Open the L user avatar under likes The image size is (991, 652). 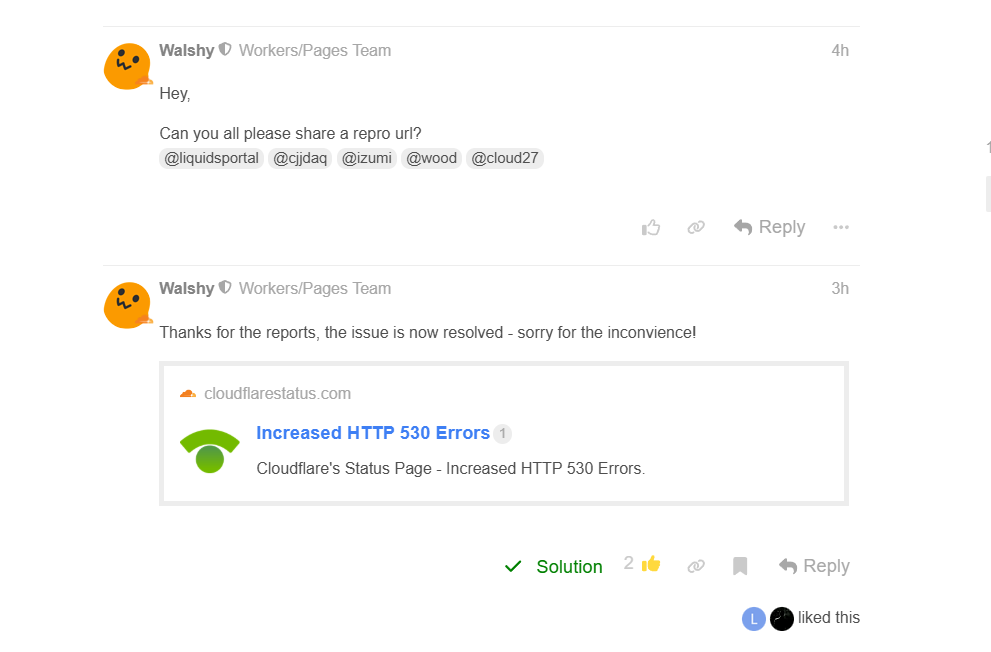[753, 619]
